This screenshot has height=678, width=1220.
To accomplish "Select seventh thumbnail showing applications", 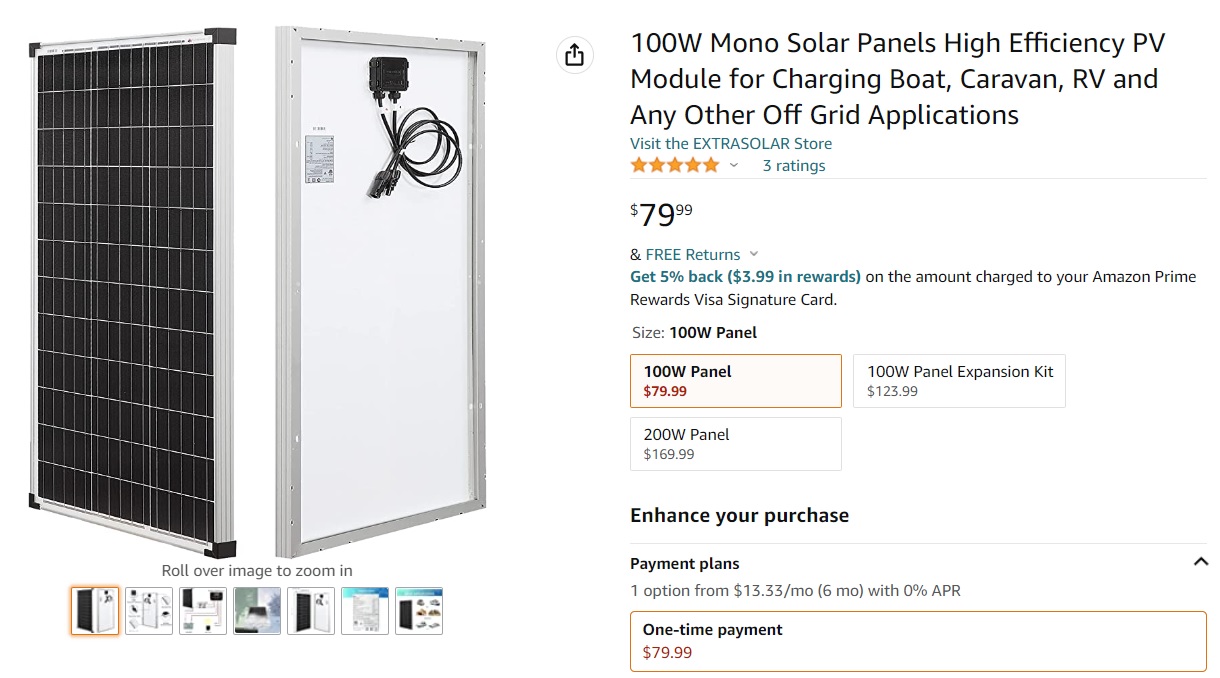I will point(419,611).
